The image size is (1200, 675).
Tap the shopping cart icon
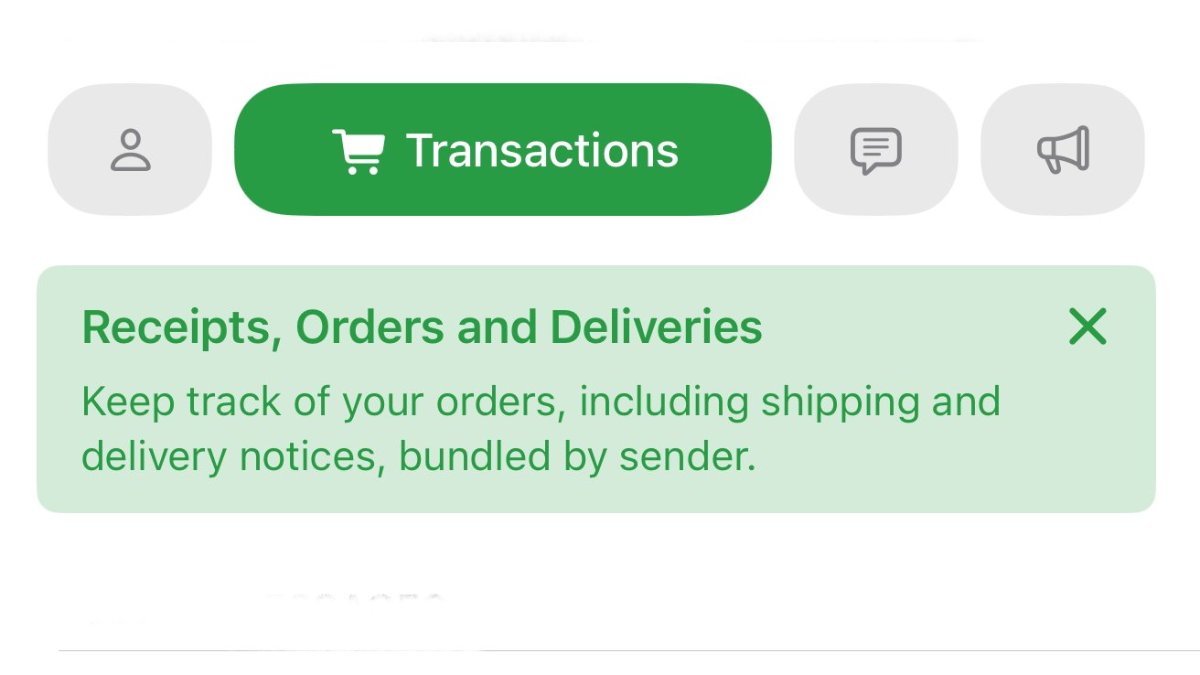tap(358, 151)
